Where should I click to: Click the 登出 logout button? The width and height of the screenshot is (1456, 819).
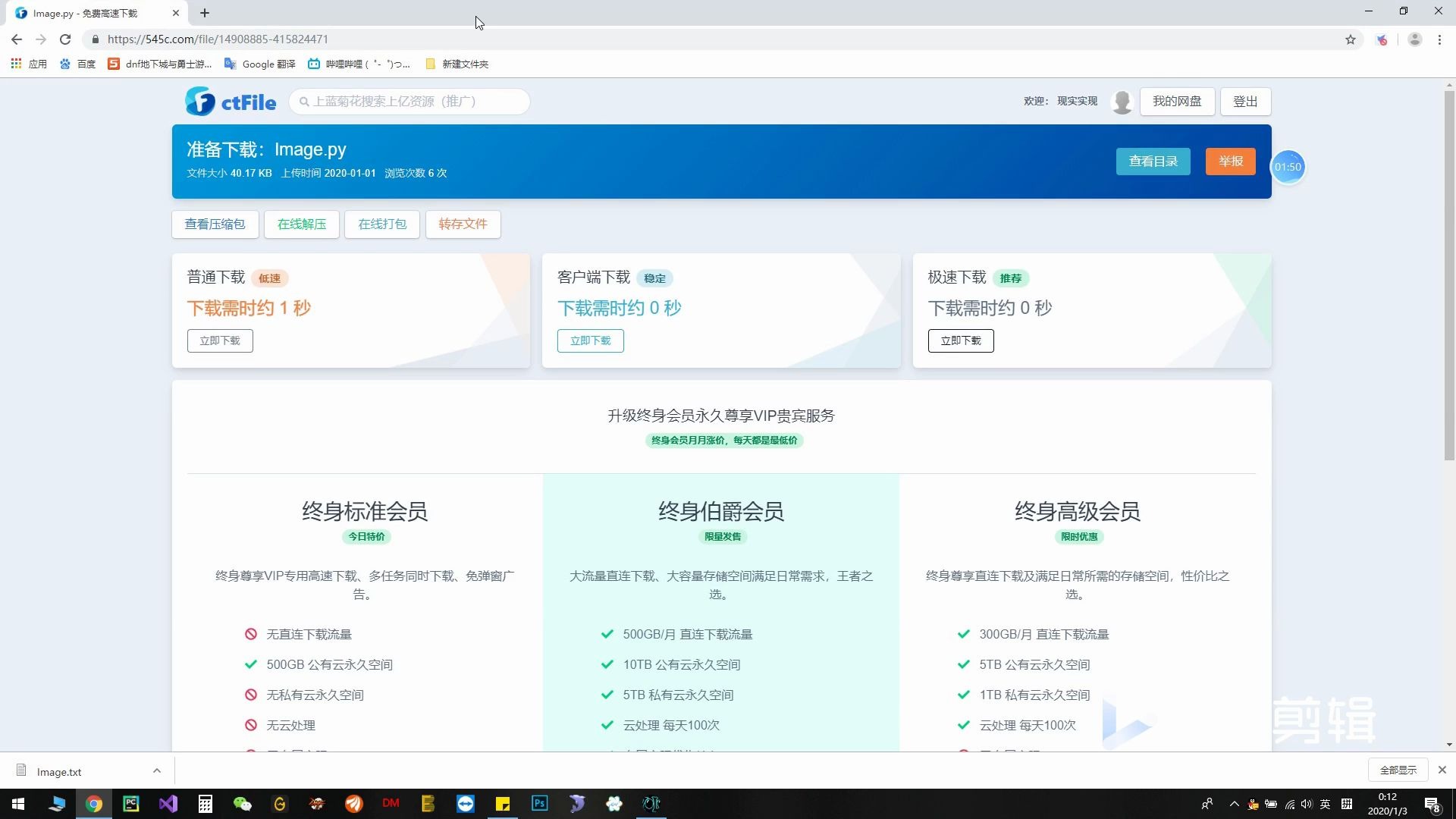click(1245, 102)
